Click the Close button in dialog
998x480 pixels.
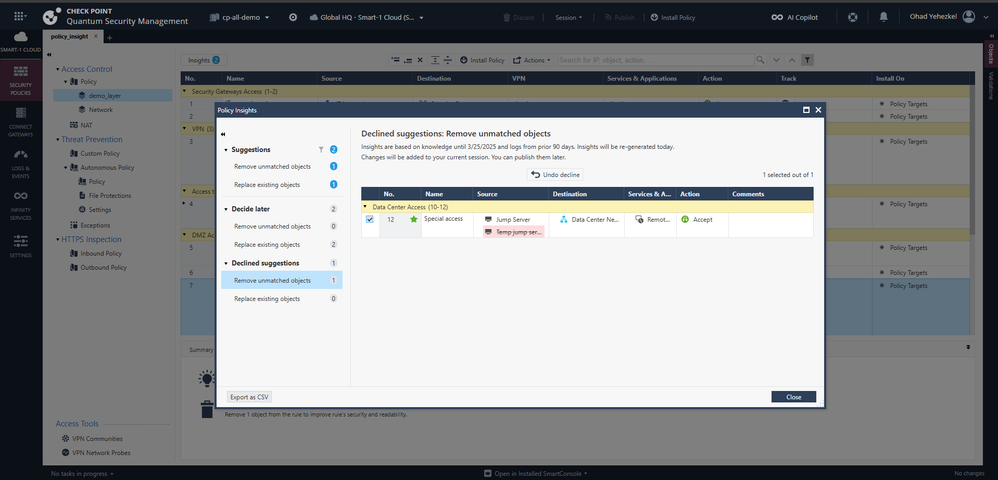click(x=794, y=397)
